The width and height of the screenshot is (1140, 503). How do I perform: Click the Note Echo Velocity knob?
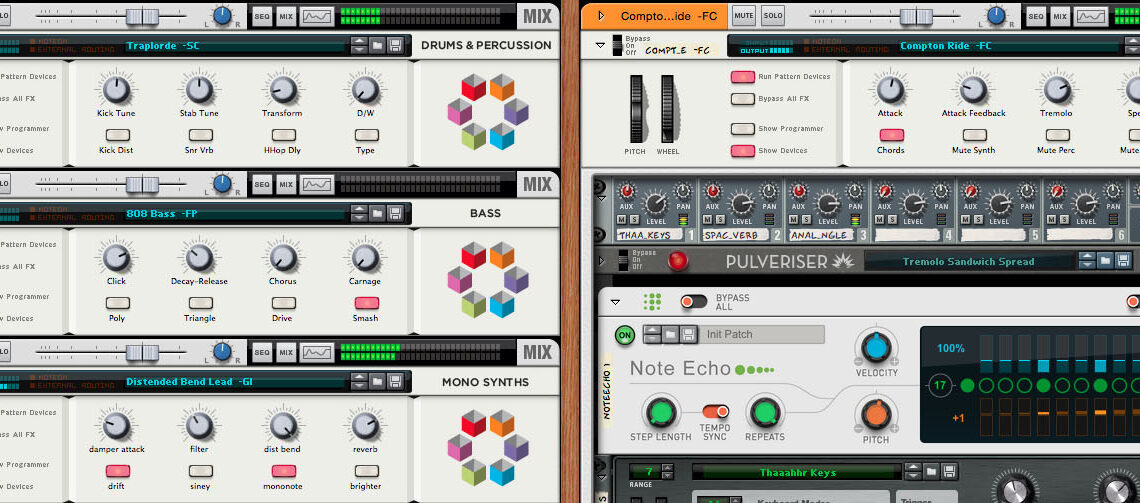tap(876, 347)
